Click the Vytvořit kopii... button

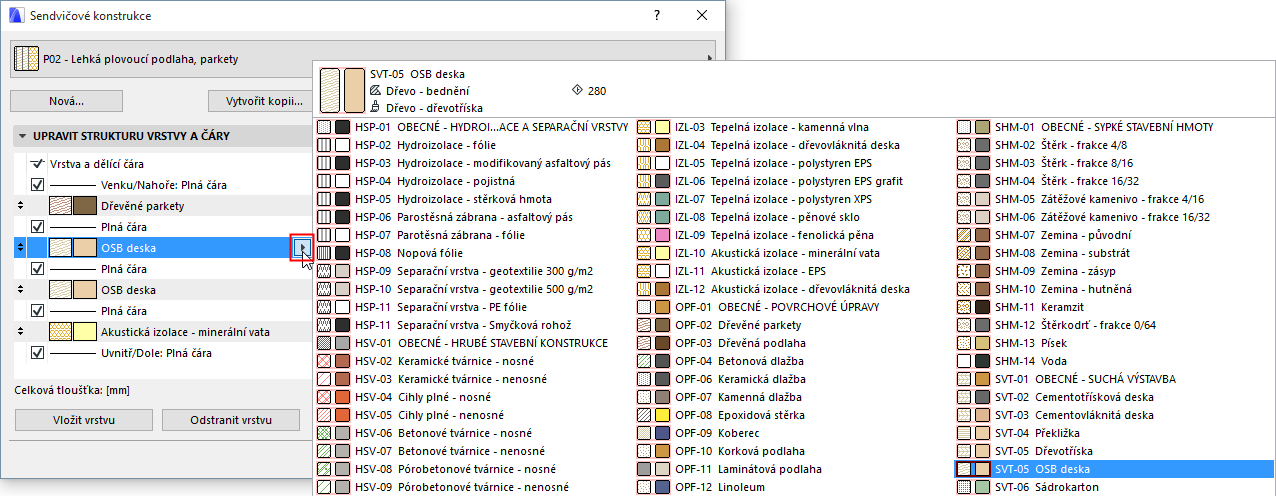point(265,101)
